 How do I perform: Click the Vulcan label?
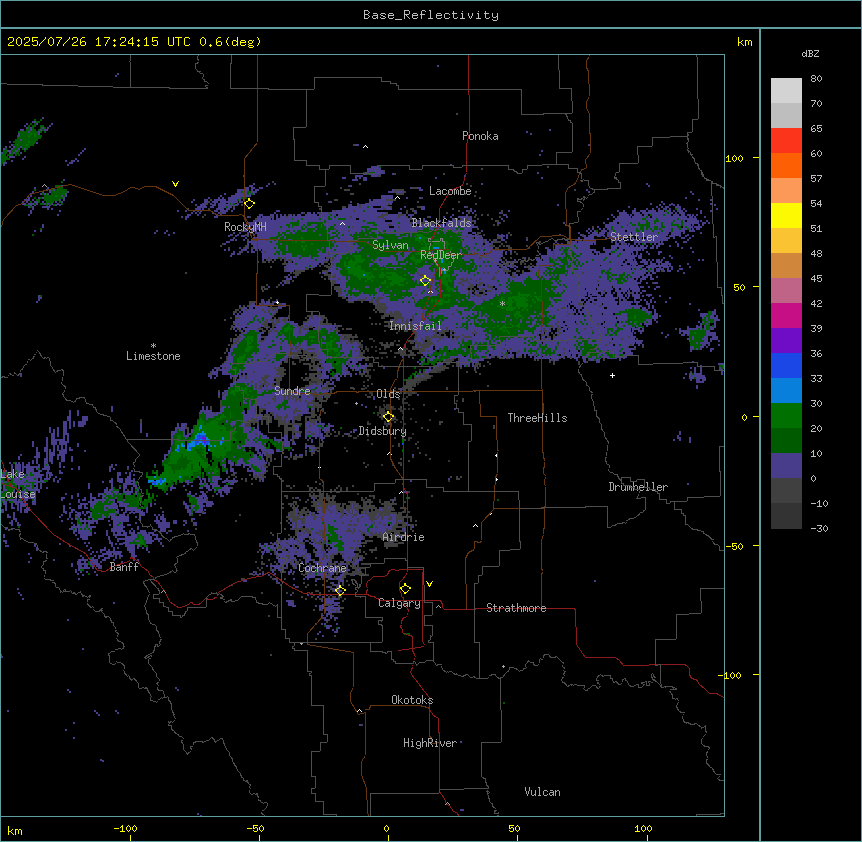pos(542,792)
